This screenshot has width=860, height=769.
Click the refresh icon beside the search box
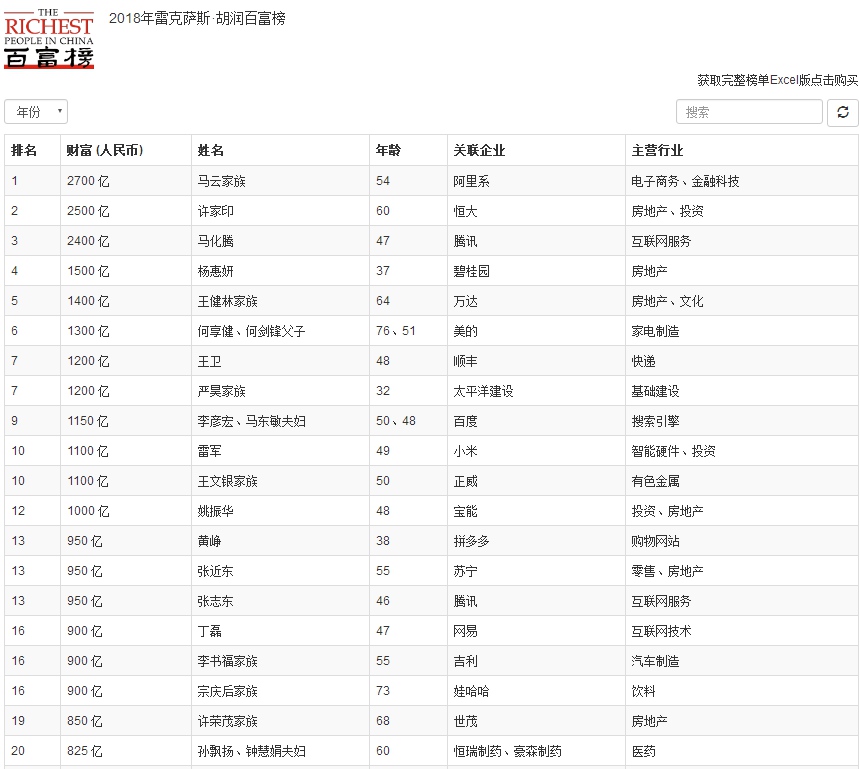click(843, 111)
